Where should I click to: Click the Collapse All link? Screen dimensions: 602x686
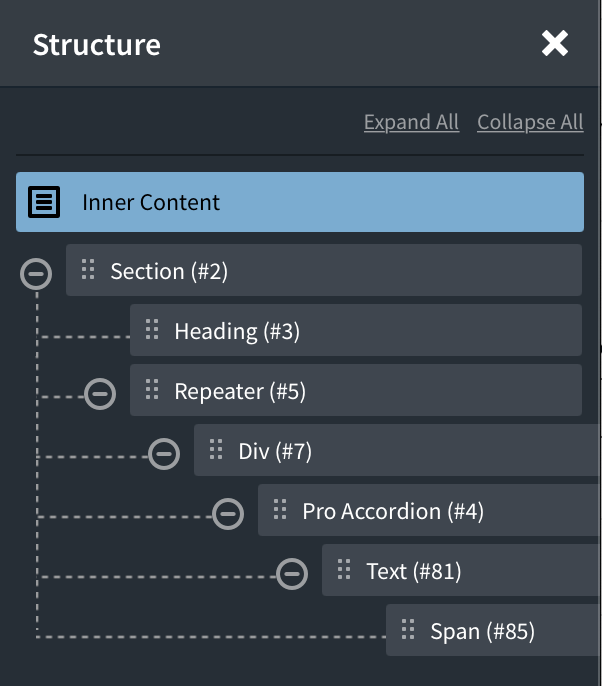[x=530, y=122]
